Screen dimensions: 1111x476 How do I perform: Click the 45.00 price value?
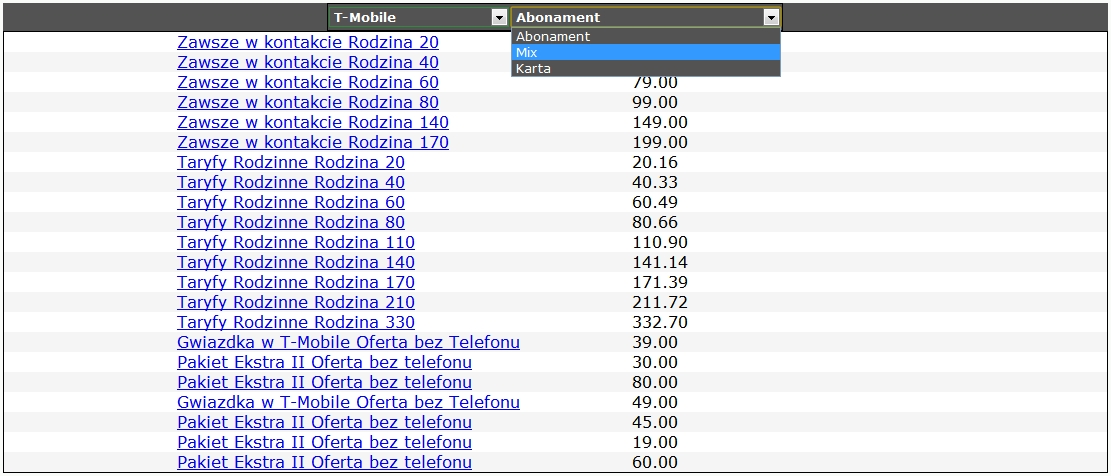(655, 422)
